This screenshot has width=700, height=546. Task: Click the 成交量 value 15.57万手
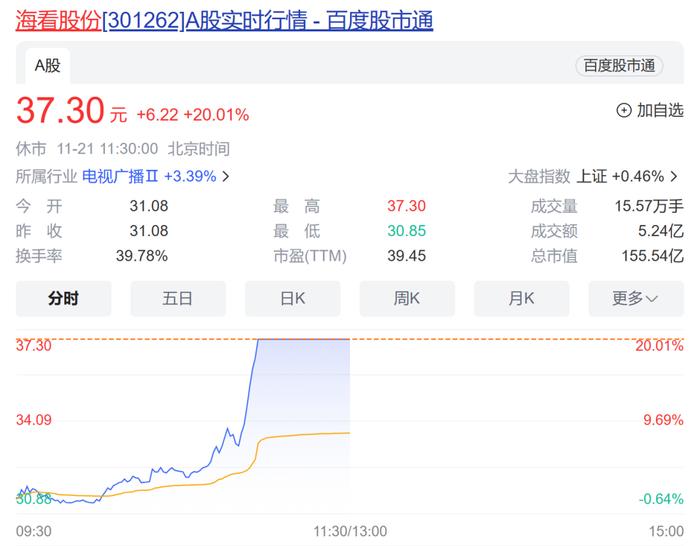pyautogui.click(x=649, y=206)
